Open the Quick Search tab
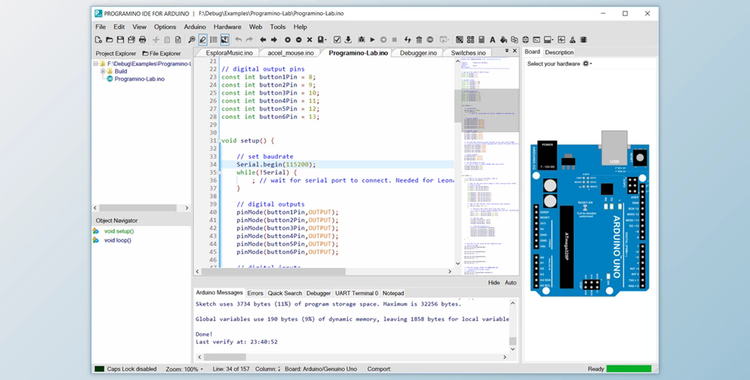The image size is (750, 380). 285,293
